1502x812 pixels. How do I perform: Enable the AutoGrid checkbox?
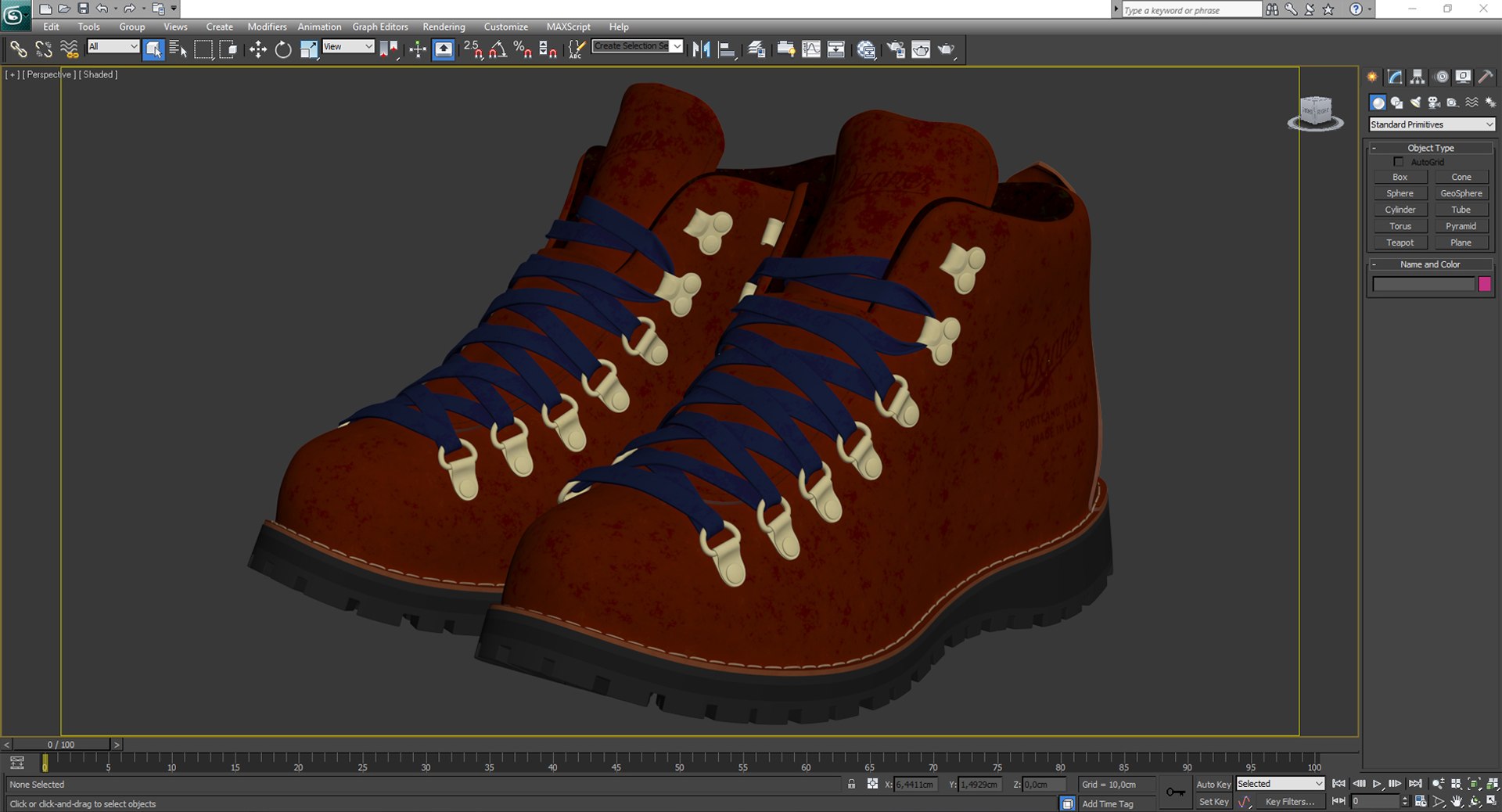click(1399, 162)
